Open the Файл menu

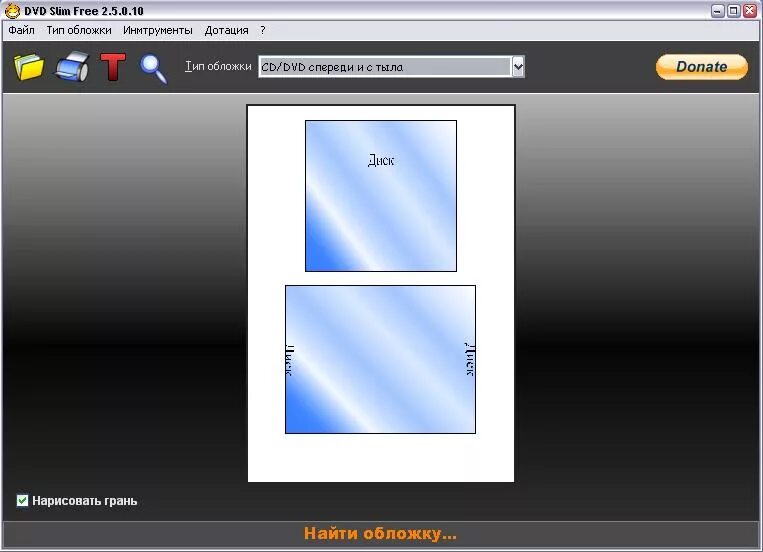click(21, 30)
